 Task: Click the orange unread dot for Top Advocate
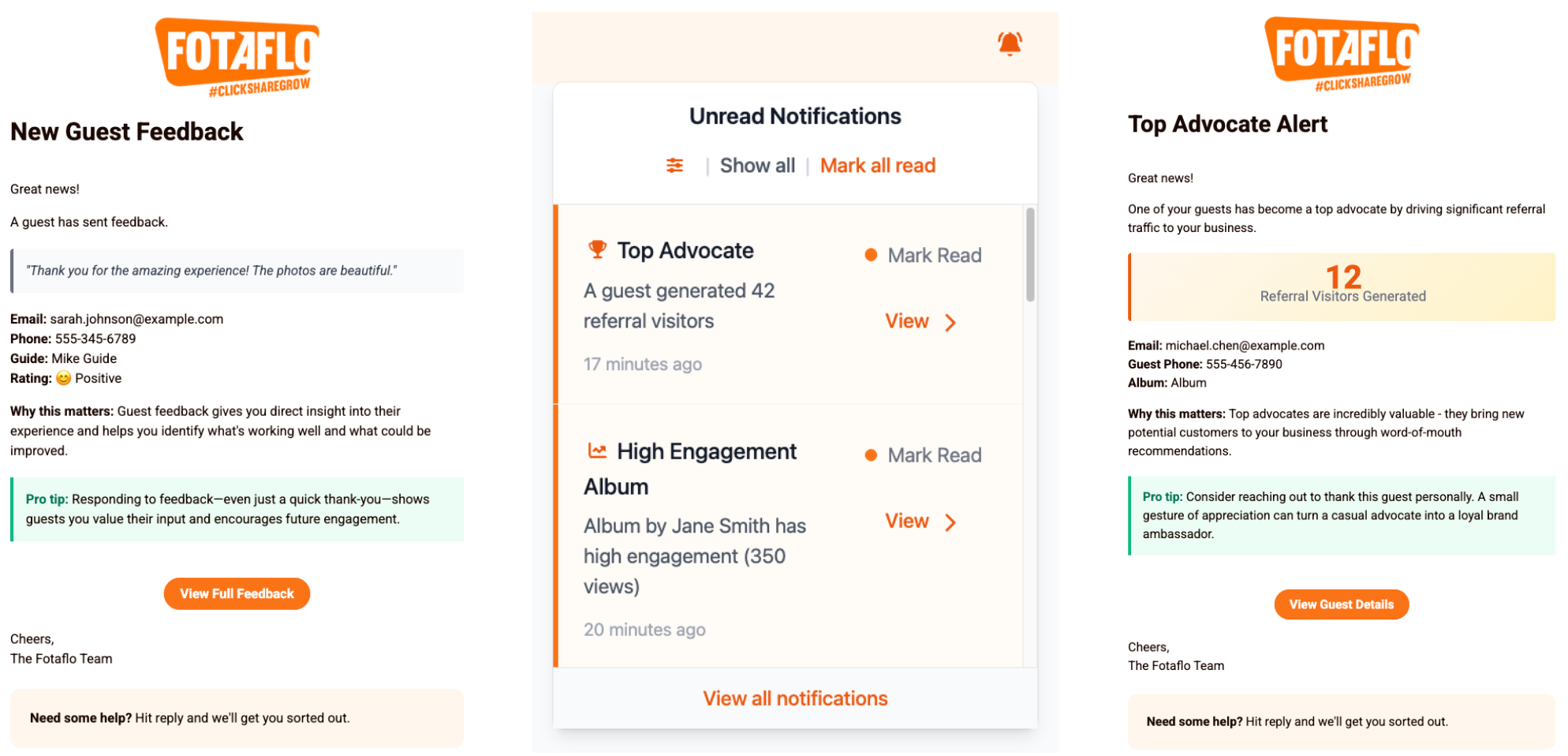871,255
